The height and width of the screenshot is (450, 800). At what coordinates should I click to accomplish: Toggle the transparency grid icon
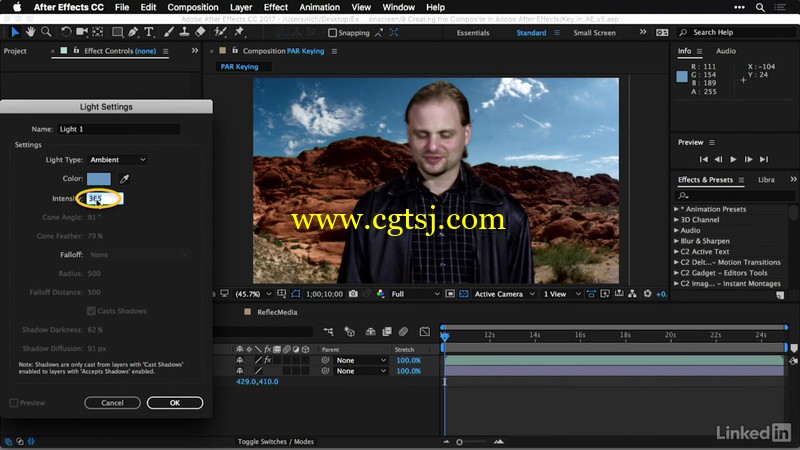click(x=464, y=294)
